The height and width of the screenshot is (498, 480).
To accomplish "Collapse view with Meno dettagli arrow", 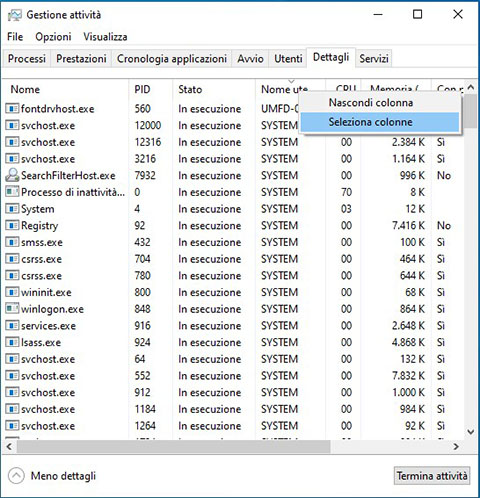I will click(16, 476).
